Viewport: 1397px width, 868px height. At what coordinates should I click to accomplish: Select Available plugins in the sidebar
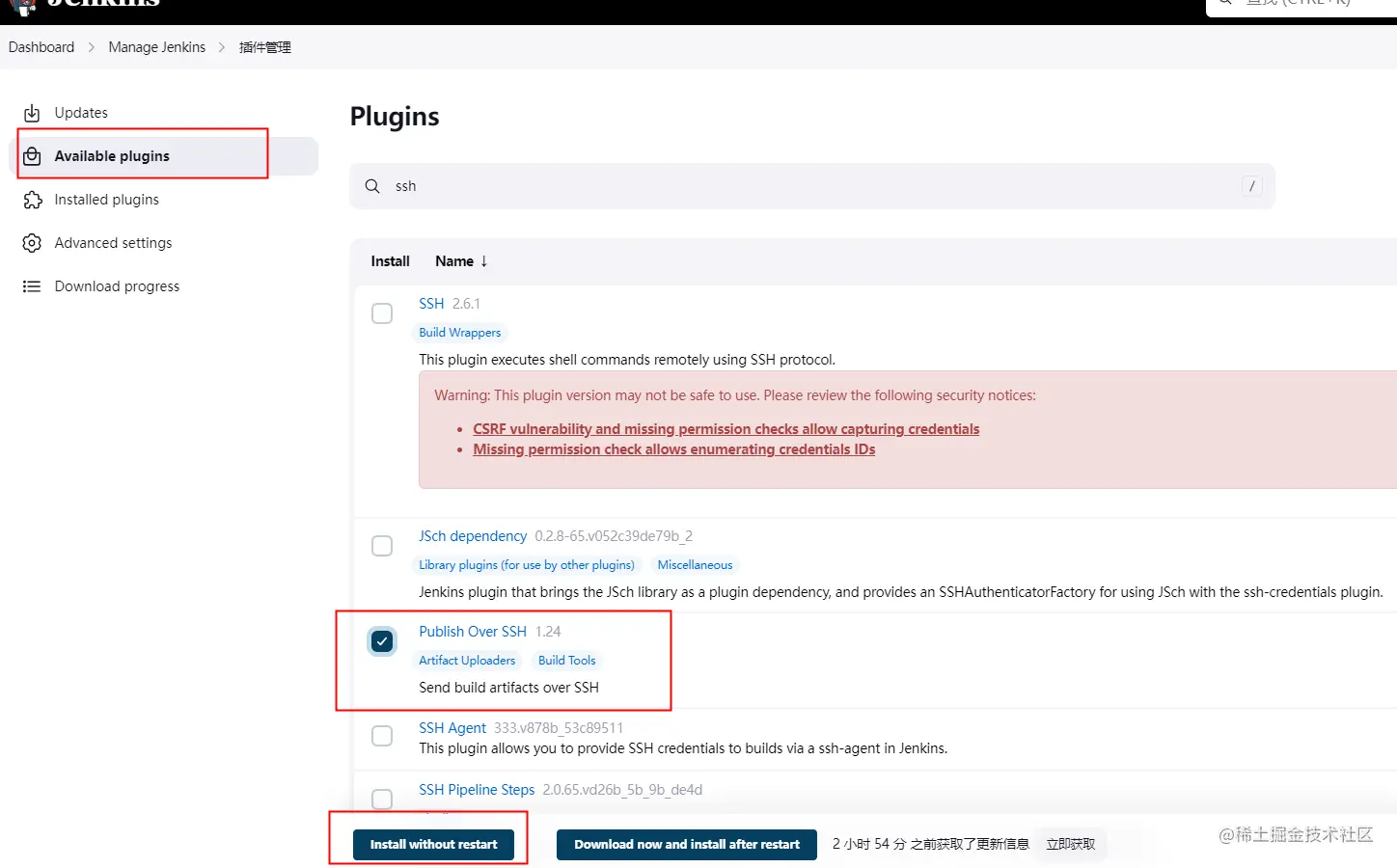pos(164,156)
